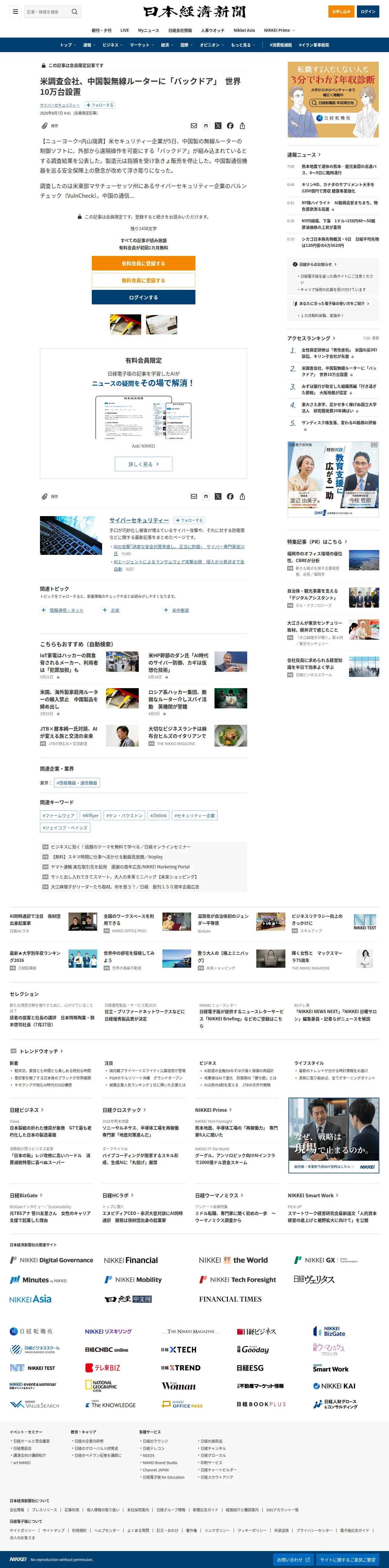This screenshot has height=1568, width=389.
Task: Toggle フォローする next to the サイバーセキュリティー heading
Action: point(189,520)
